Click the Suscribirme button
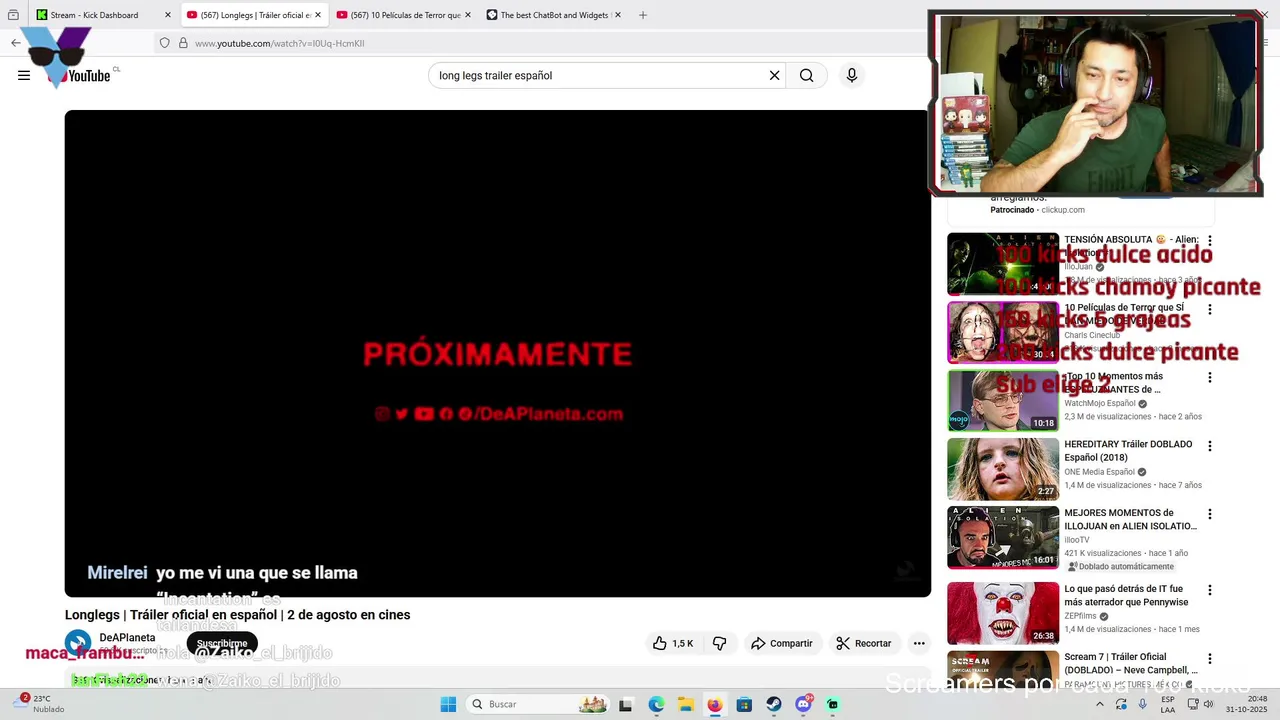Viewport: 1280px width, 720px height. click(x=222, y=643)
